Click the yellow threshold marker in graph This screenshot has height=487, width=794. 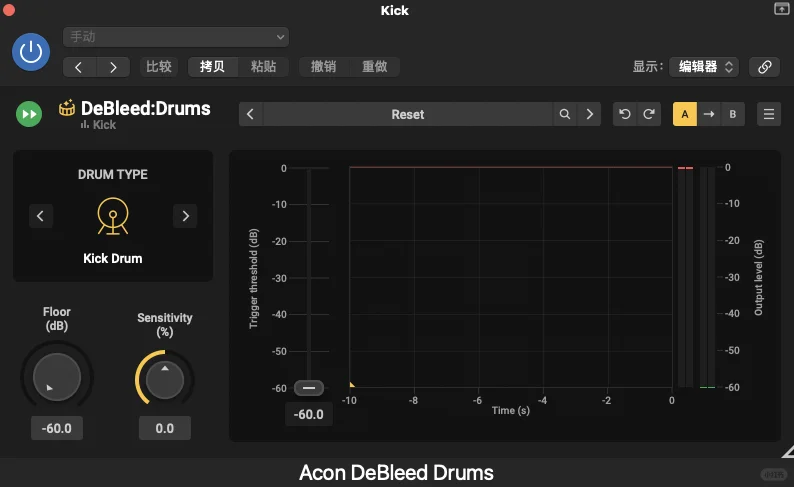[x=352, y=385]
